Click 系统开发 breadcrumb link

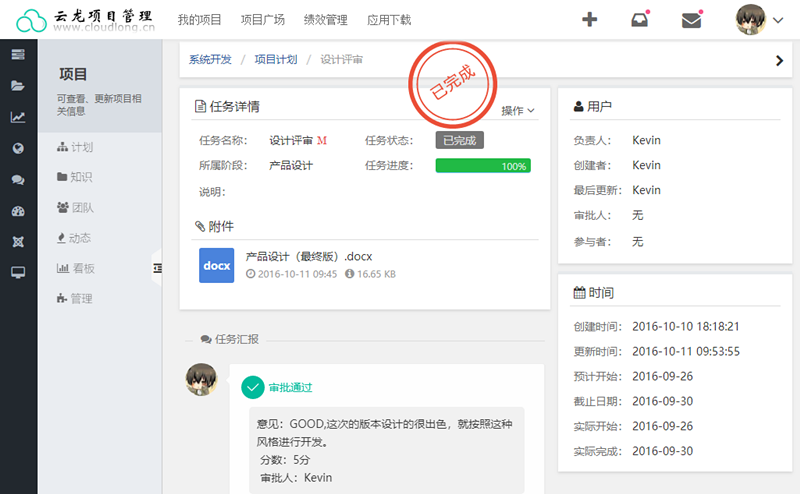point(210,60)
